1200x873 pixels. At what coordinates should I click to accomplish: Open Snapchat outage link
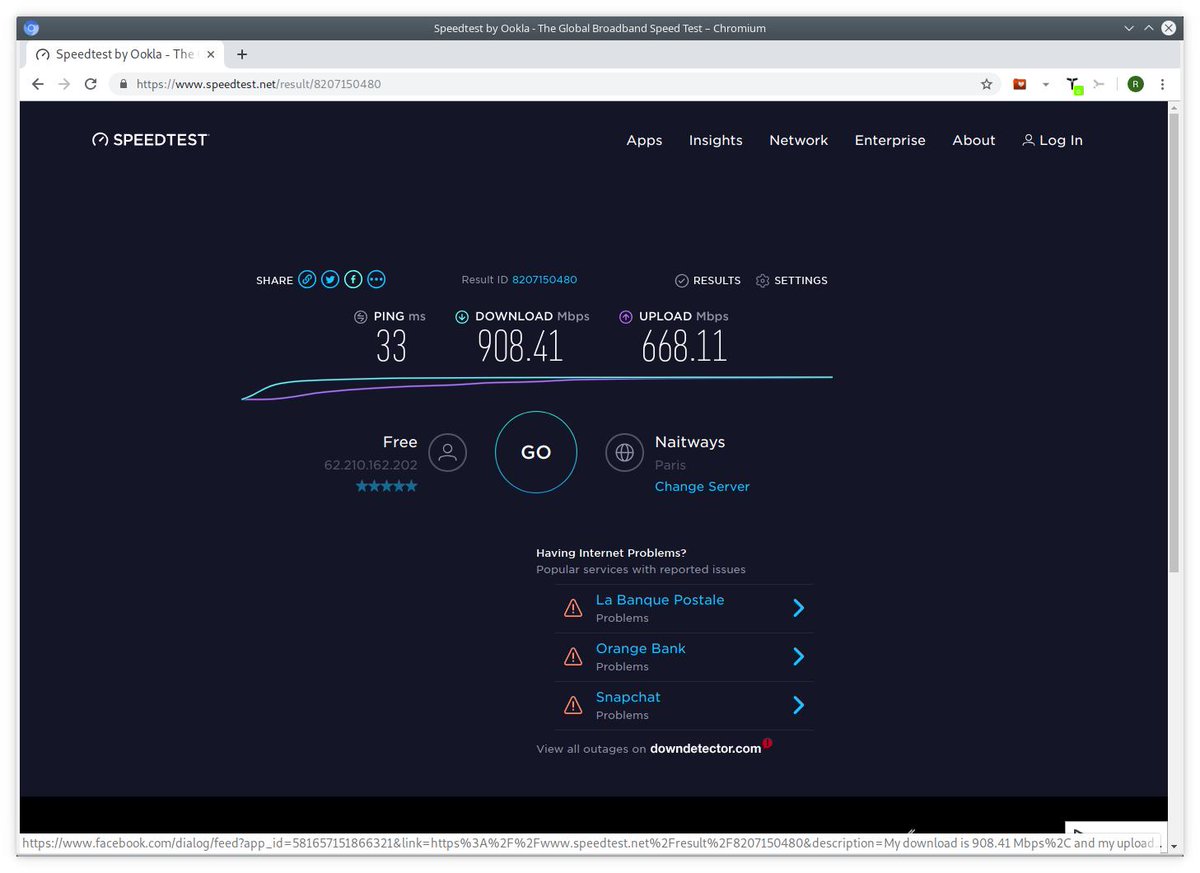[628, 697]
